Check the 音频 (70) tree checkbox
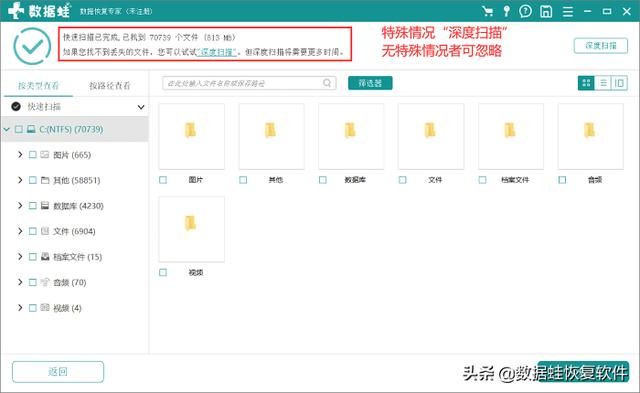 pyautogui.click(x=33, y=282)
